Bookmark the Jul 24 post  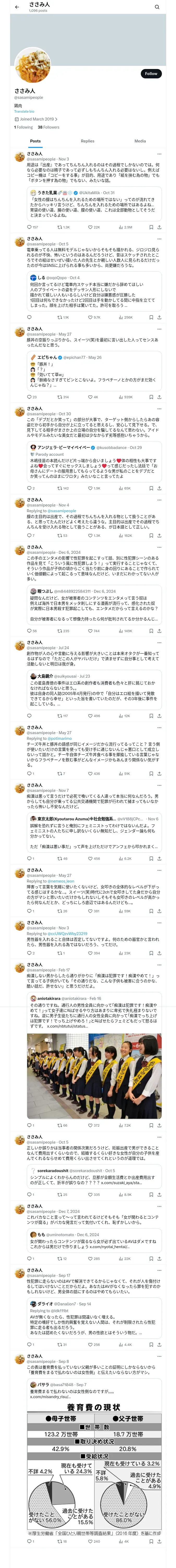pyautogui.click(x=151, y=716)
